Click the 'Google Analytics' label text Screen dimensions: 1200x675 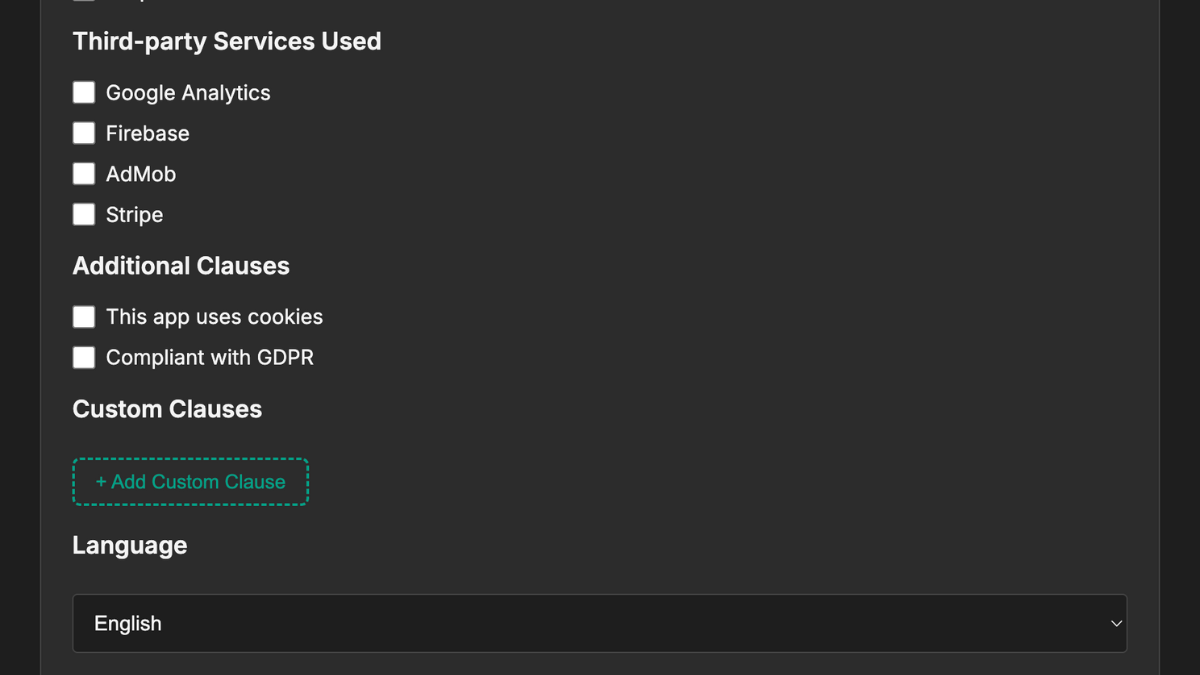188,93
